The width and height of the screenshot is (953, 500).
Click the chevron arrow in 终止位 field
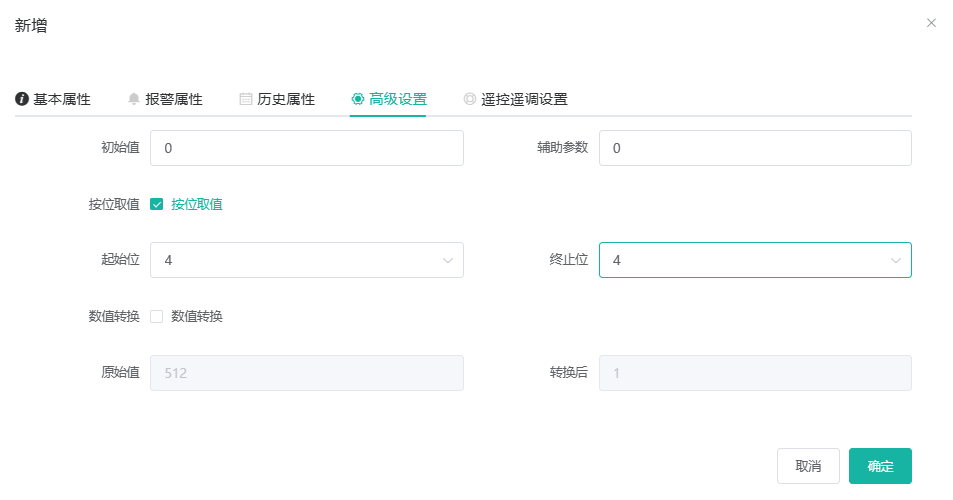[x=895, y=261]
